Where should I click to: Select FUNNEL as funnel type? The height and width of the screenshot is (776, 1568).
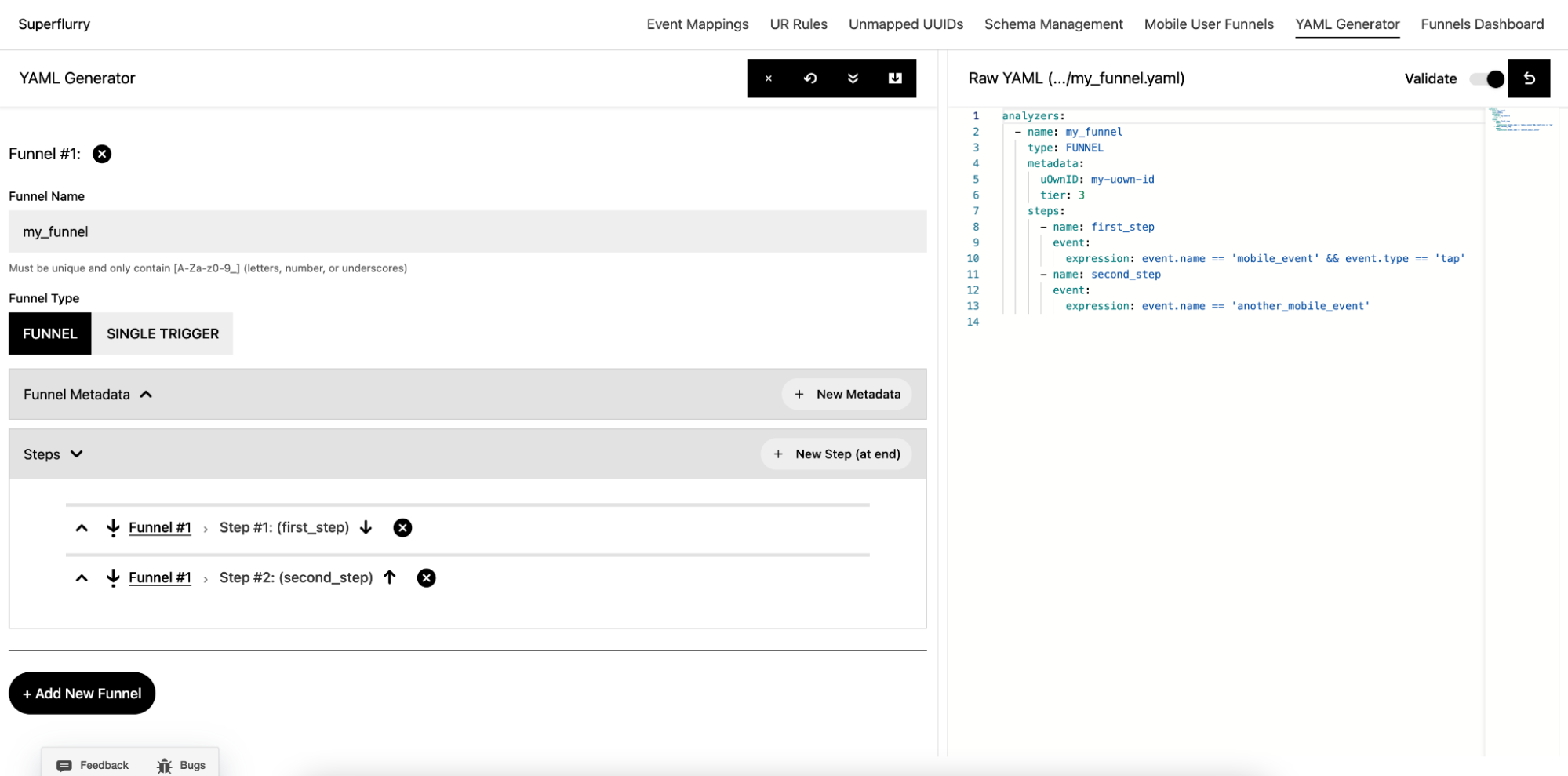pos(50,333)
